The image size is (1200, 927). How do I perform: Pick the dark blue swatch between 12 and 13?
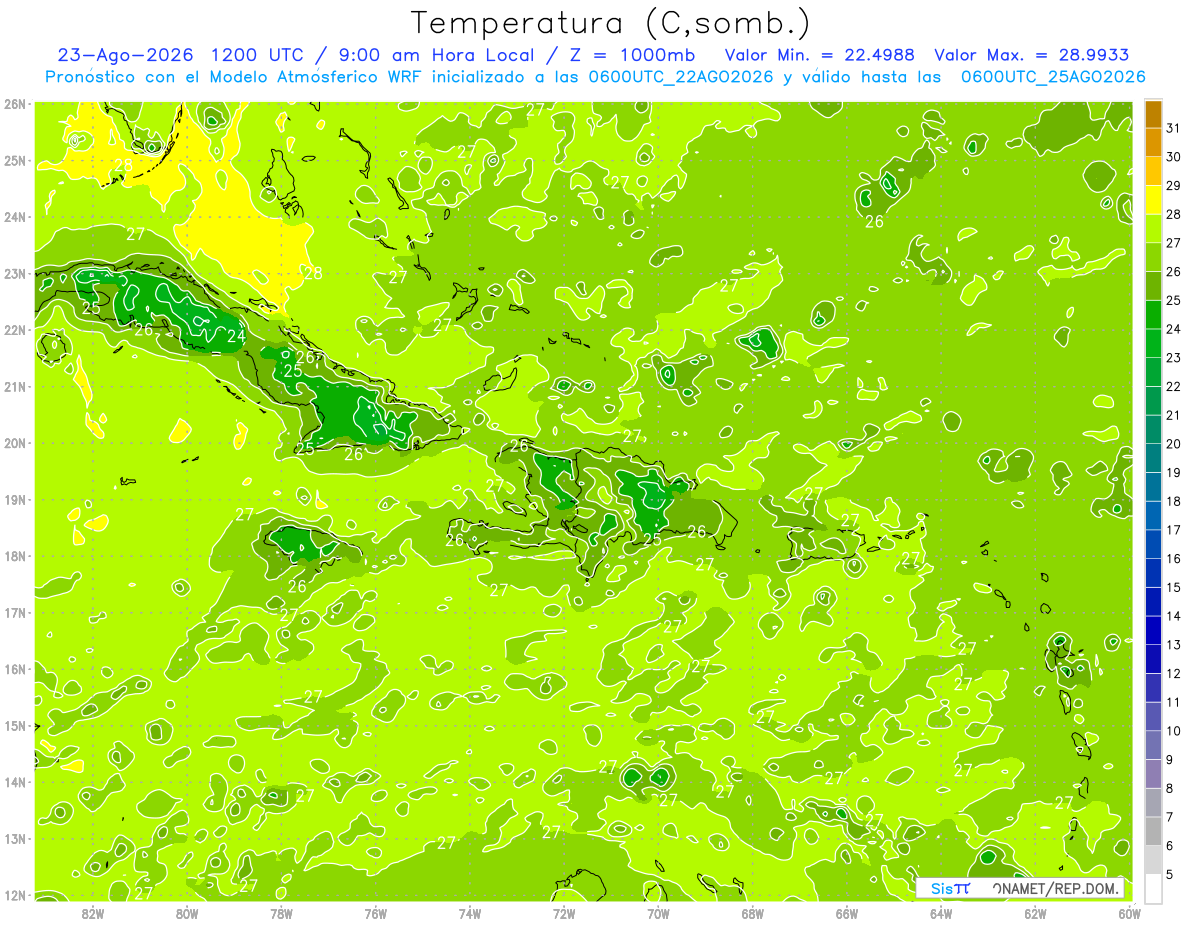1153,659
